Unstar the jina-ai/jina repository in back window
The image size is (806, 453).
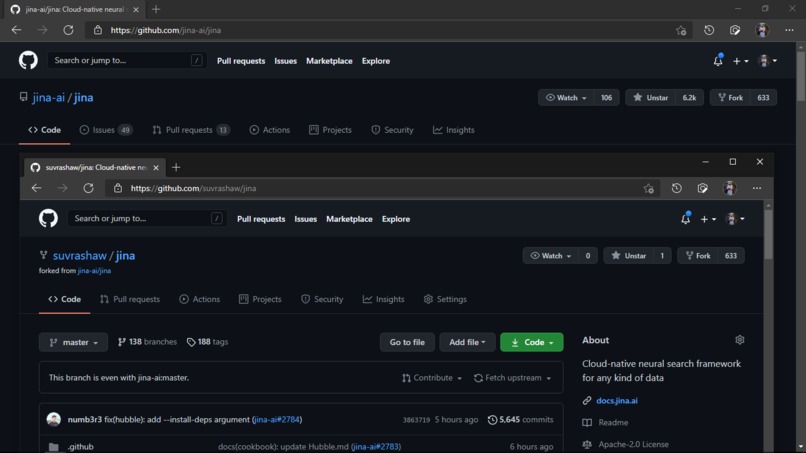point(650,98)
